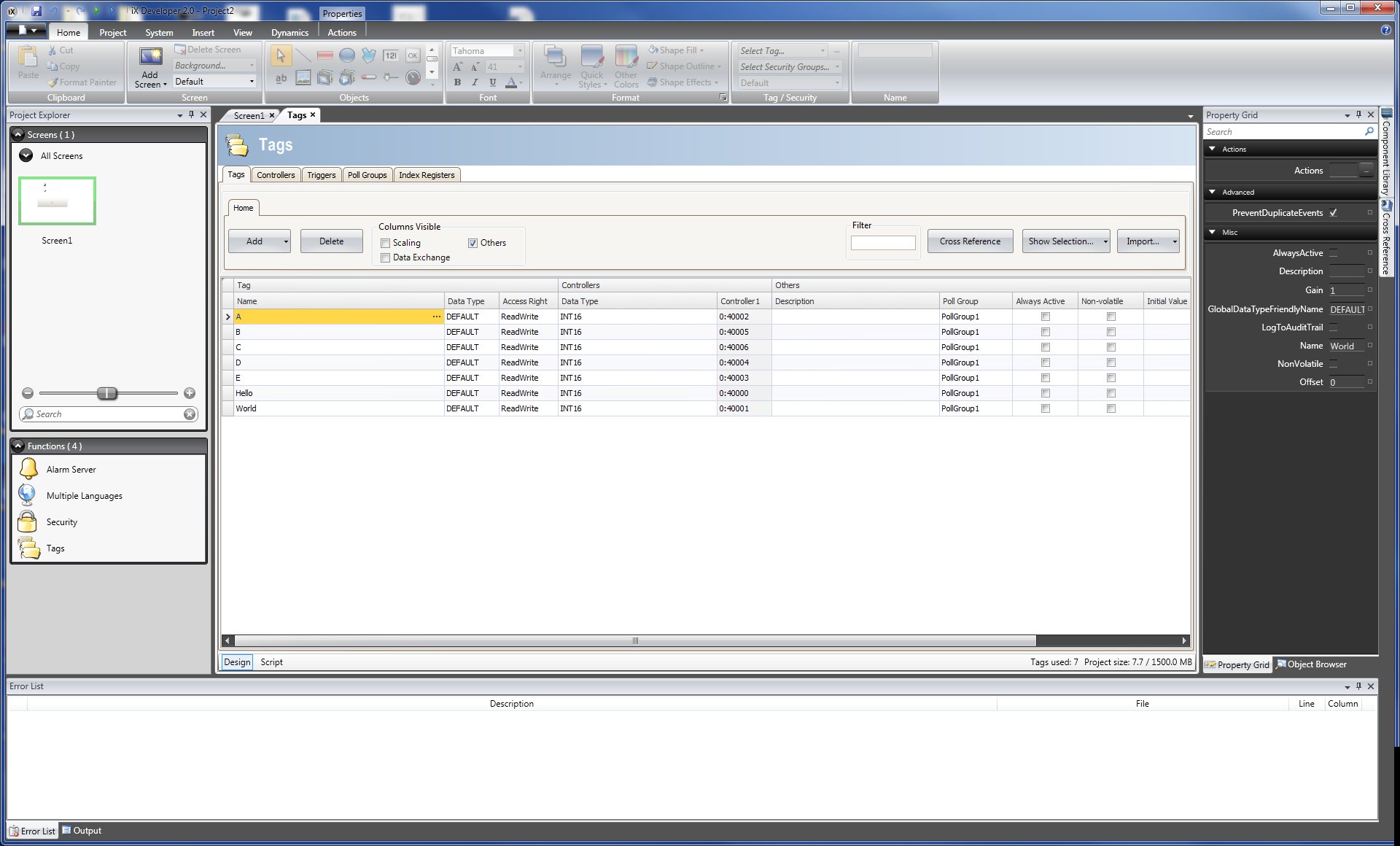Screen dimensions: 1400x846
Task: Select the Analog Numeric object icon
Action: tap(391, 55)
